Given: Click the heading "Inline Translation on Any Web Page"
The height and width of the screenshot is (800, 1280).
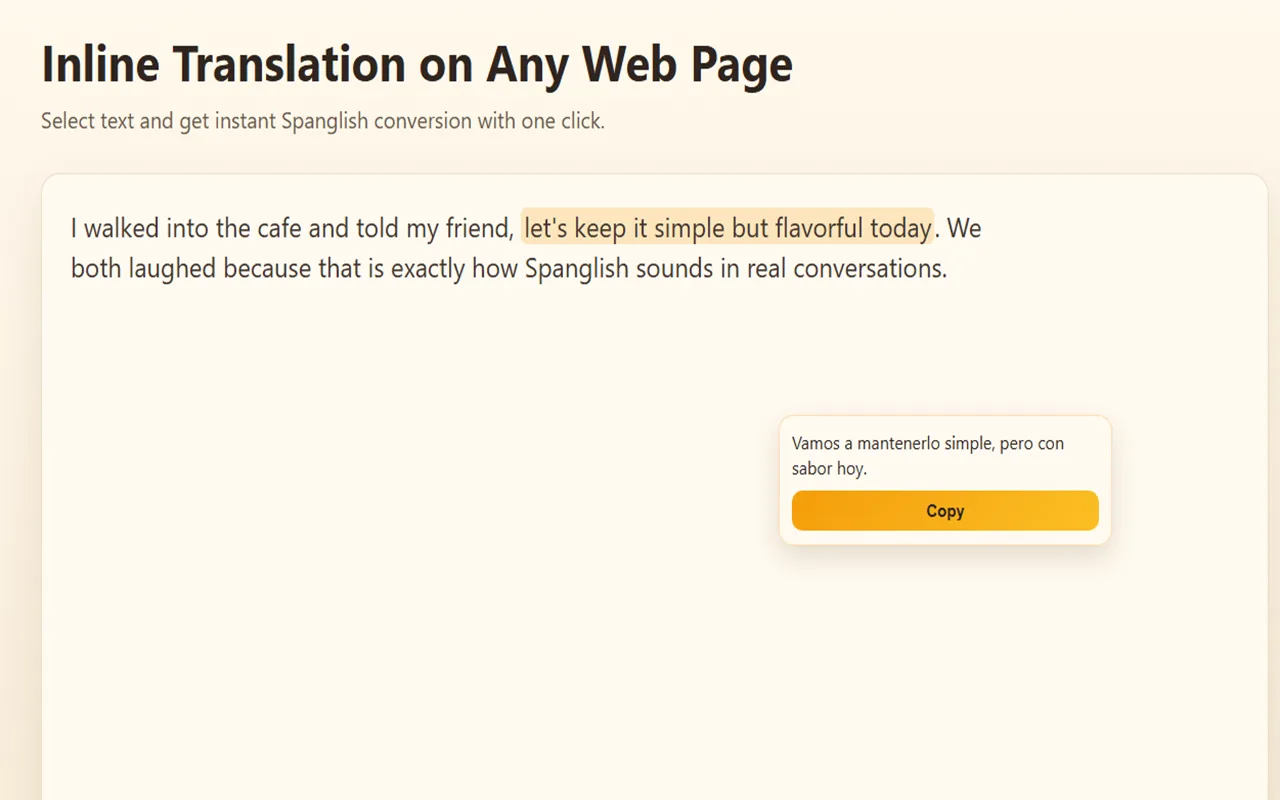Looking at the screenshot, I should pos(416,64).
